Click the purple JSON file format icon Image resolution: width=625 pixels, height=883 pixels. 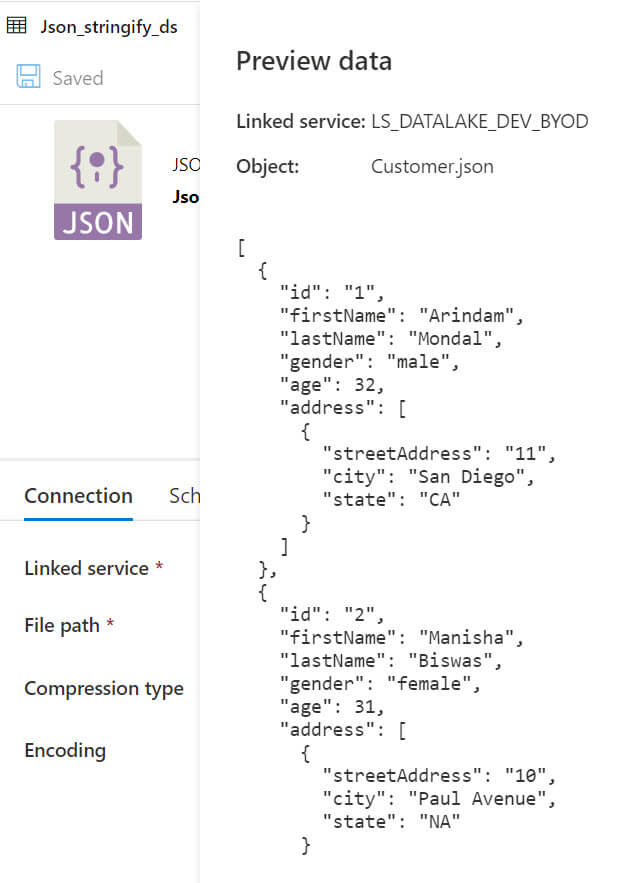click(98, 181)
